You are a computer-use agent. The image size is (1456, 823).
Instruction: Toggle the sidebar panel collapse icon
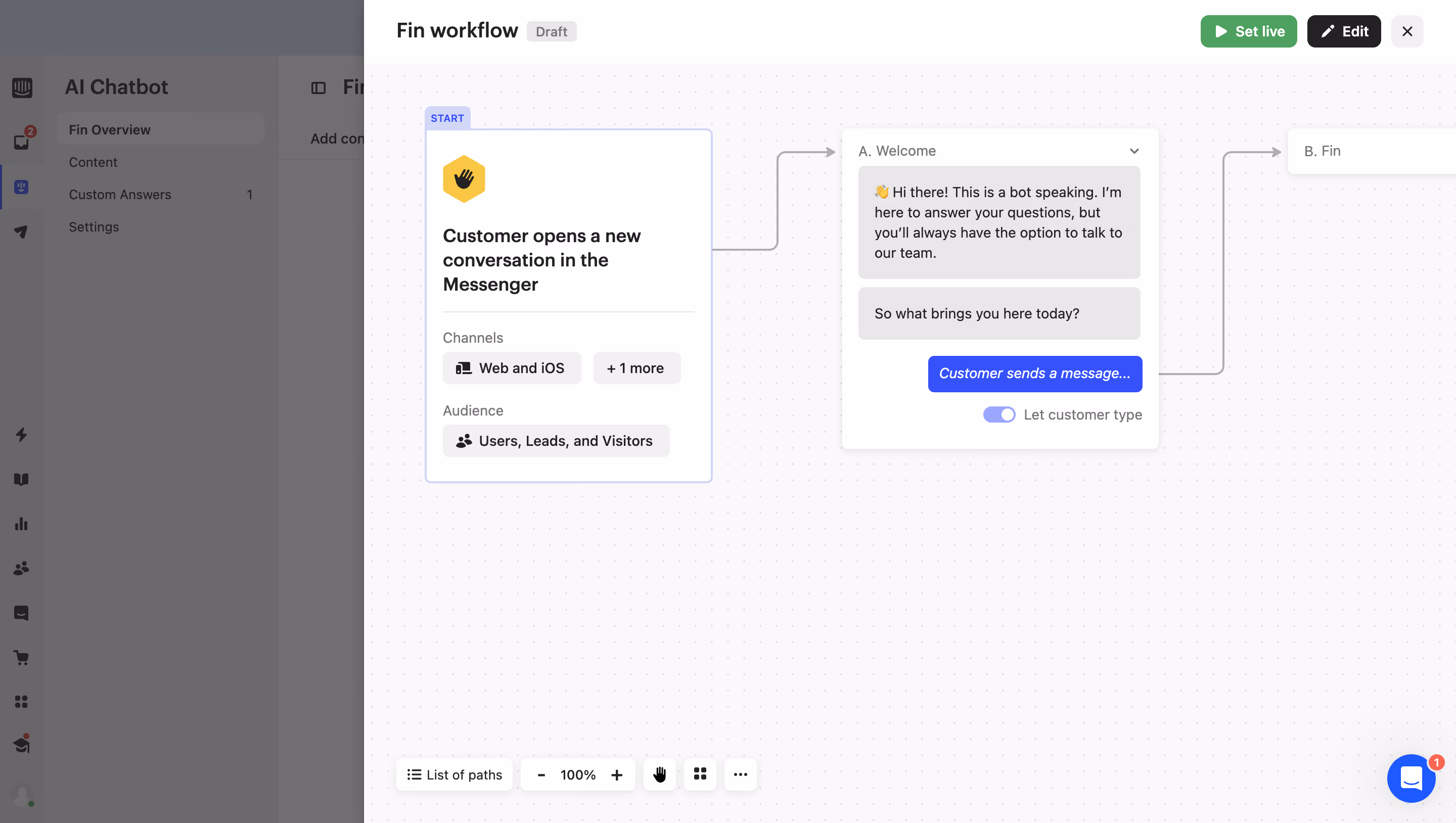tap(319, 87)
